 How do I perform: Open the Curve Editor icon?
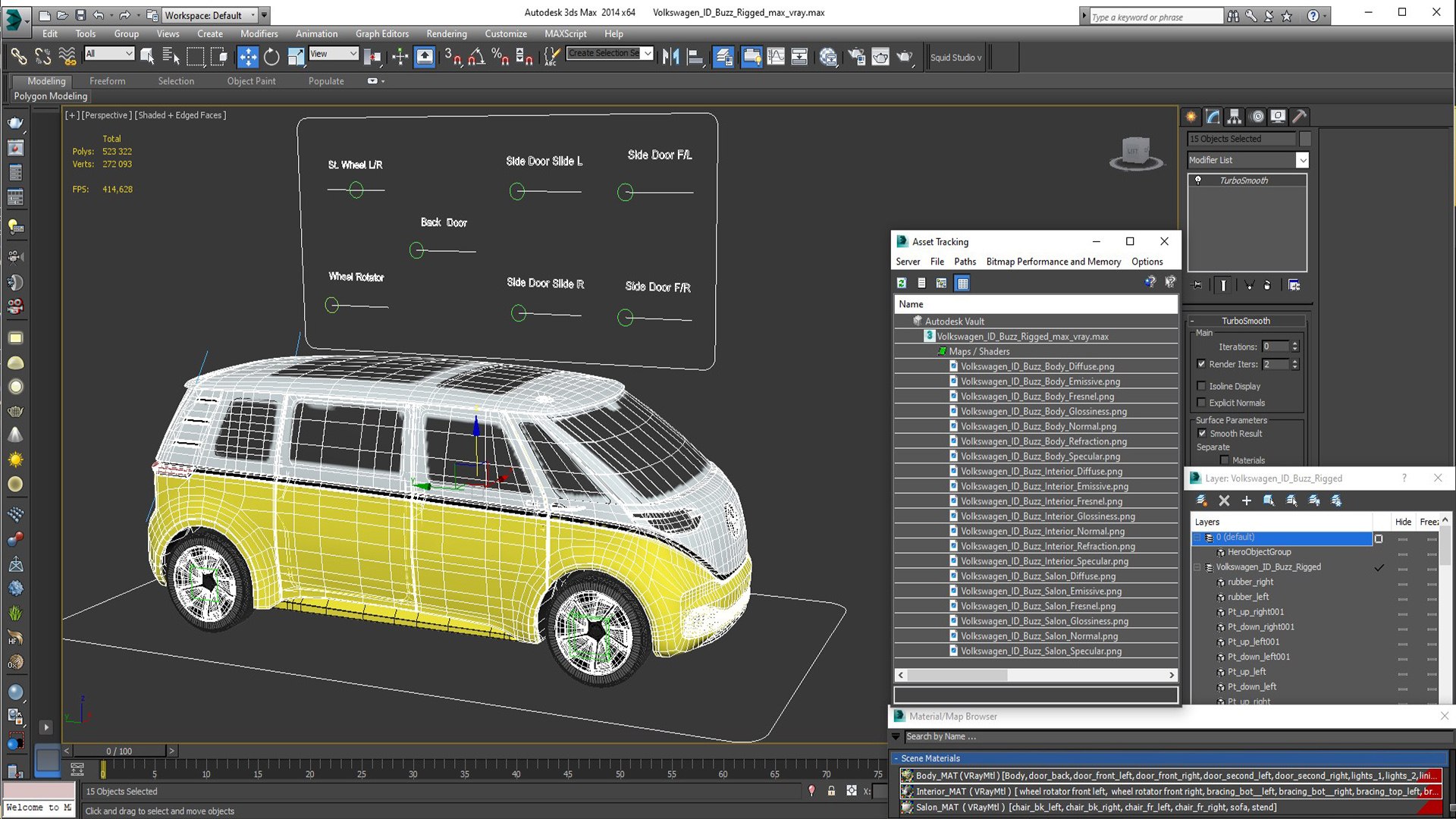(x=776, y=57)
